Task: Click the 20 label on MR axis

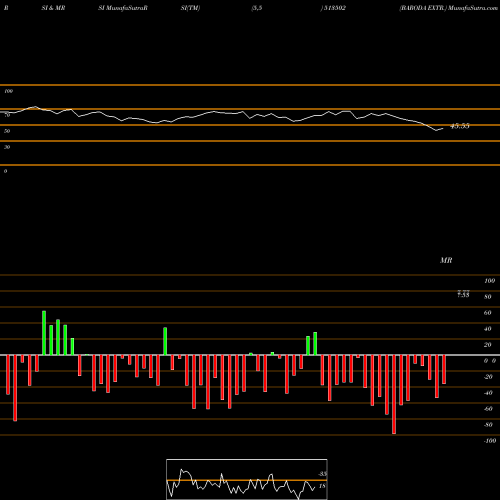Action: tap(488, 345)
